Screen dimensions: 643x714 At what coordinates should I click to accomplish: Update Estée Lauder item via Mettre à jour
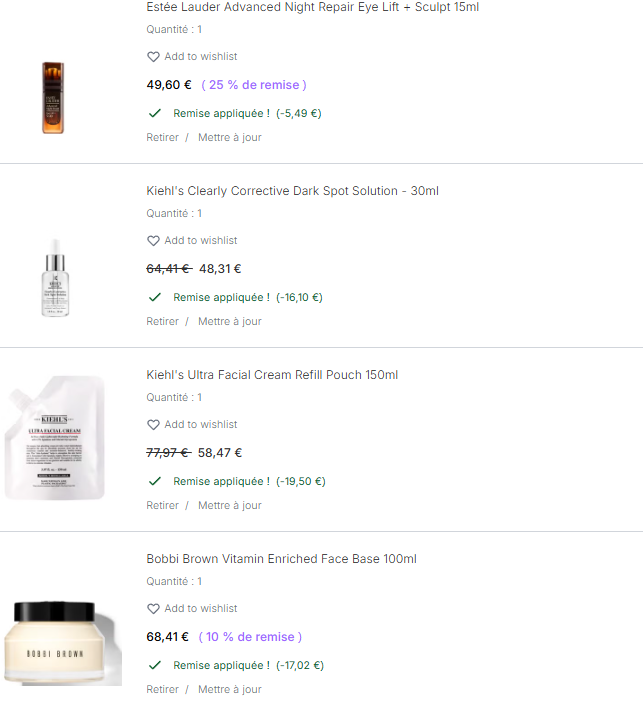(229, 138)
